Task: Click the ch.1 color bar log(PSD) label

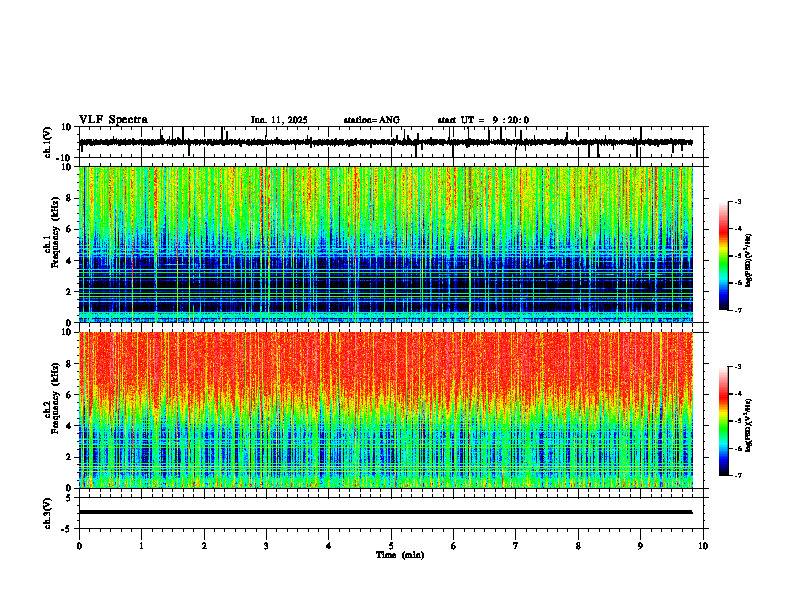Action: coord(749,261)
